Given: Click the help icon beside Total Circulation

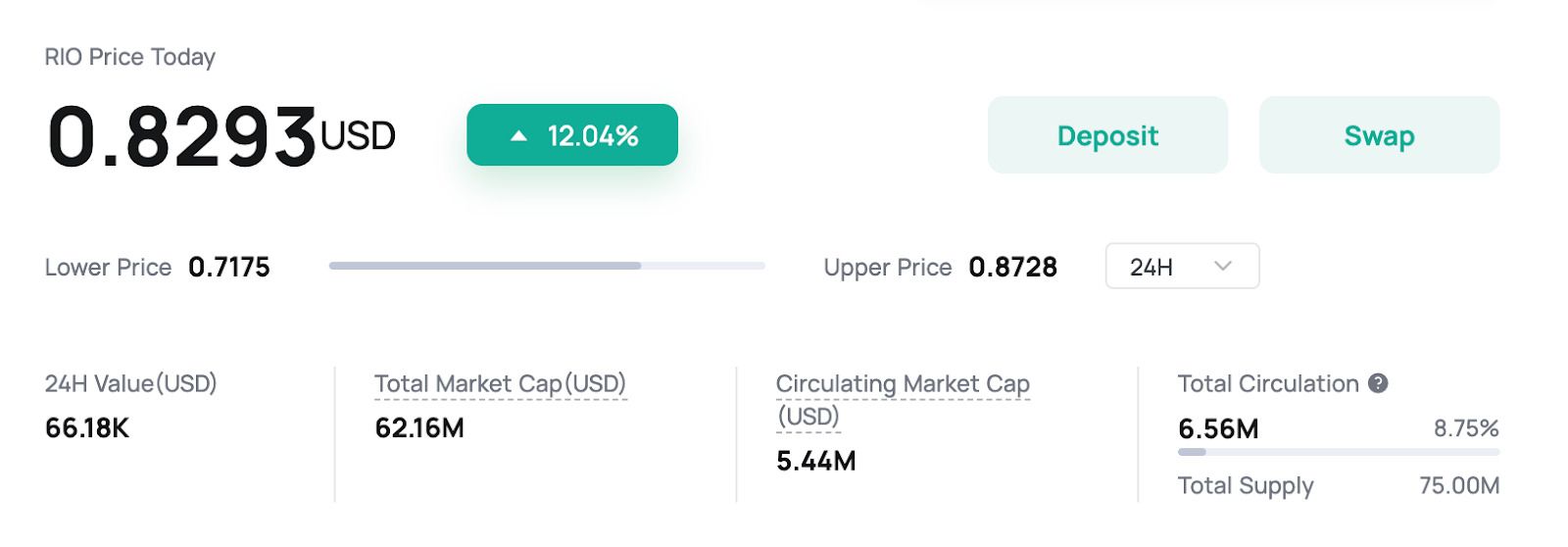Looking at the screenshot, I should (x=1378, y=383).
